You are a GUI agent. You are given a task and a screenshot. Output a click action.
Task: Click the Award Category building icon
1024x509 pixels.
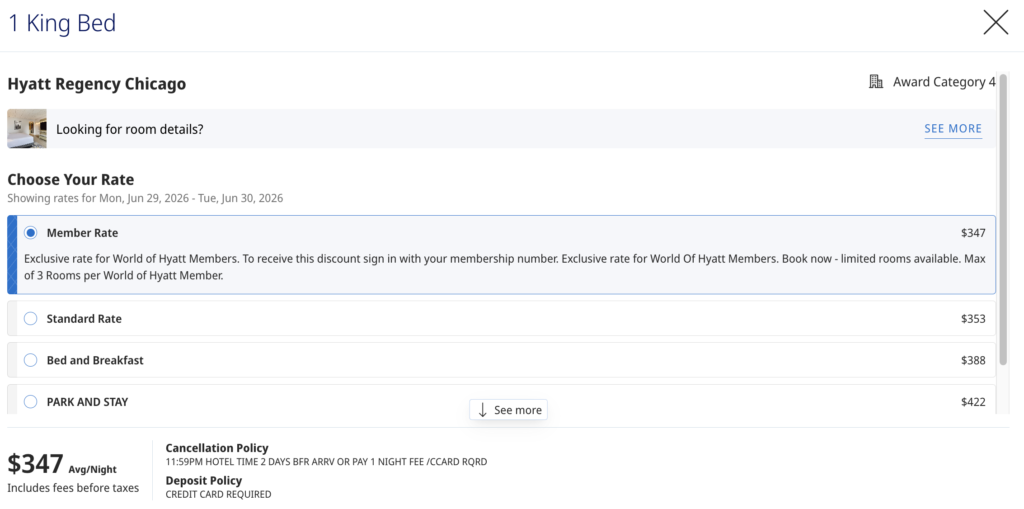coord(876,82)
